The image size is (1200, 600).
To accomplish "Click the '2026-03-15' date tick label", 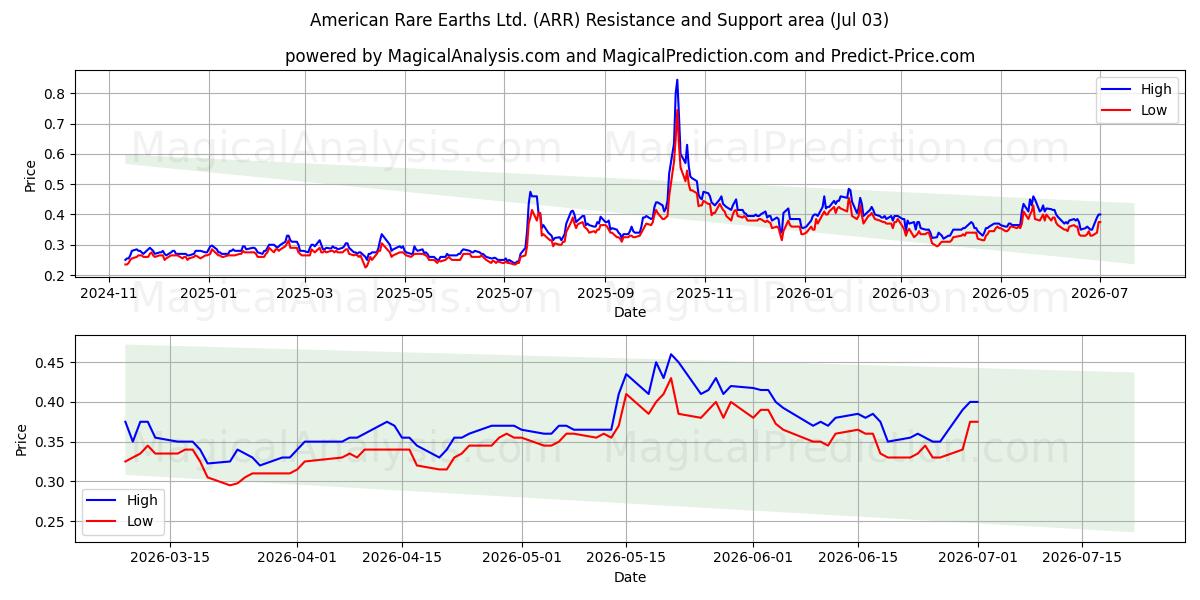I will pyautogui.click(x=170, y=558).
